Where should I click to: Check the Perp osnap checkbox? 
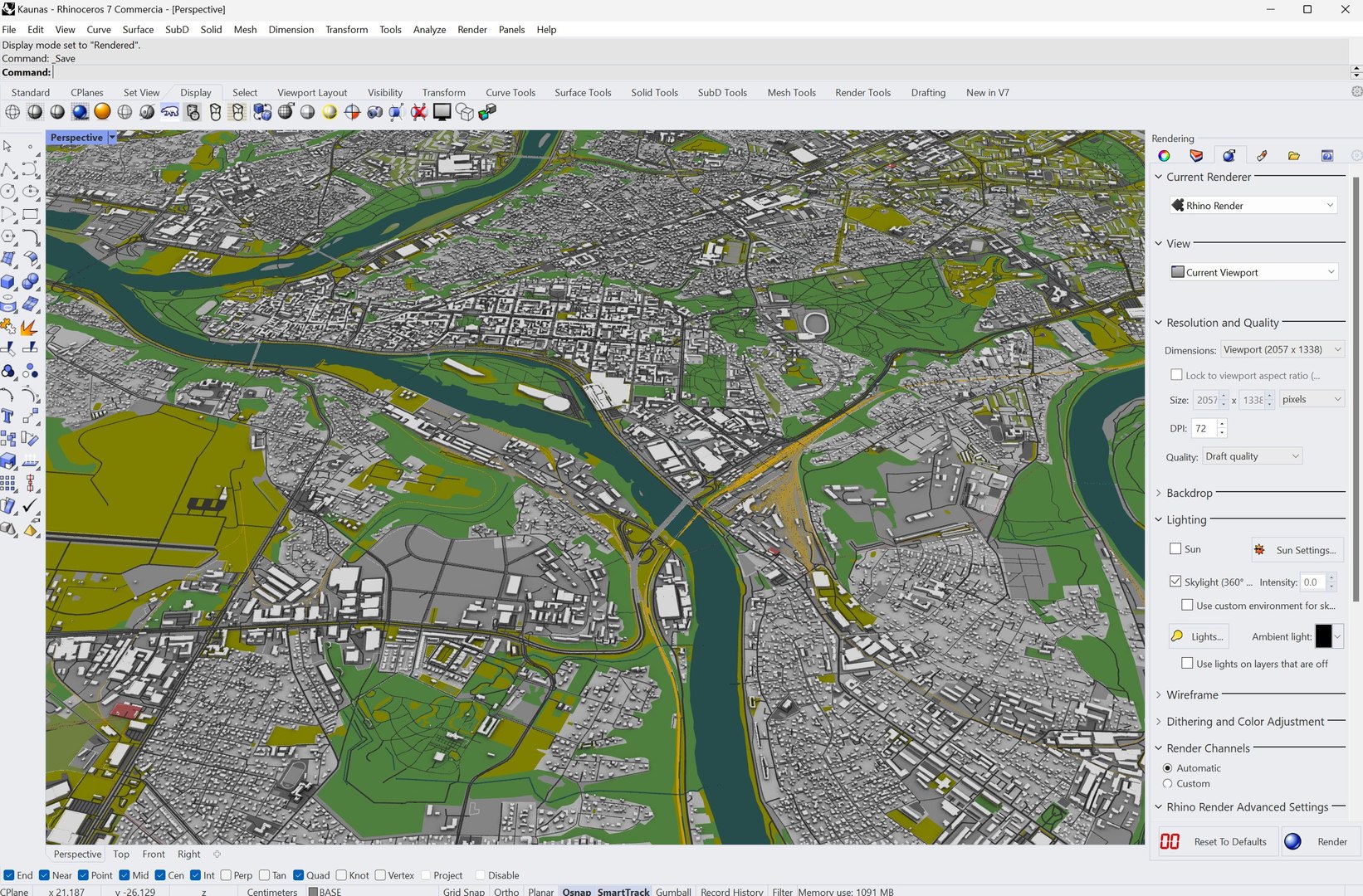point(226,875)
